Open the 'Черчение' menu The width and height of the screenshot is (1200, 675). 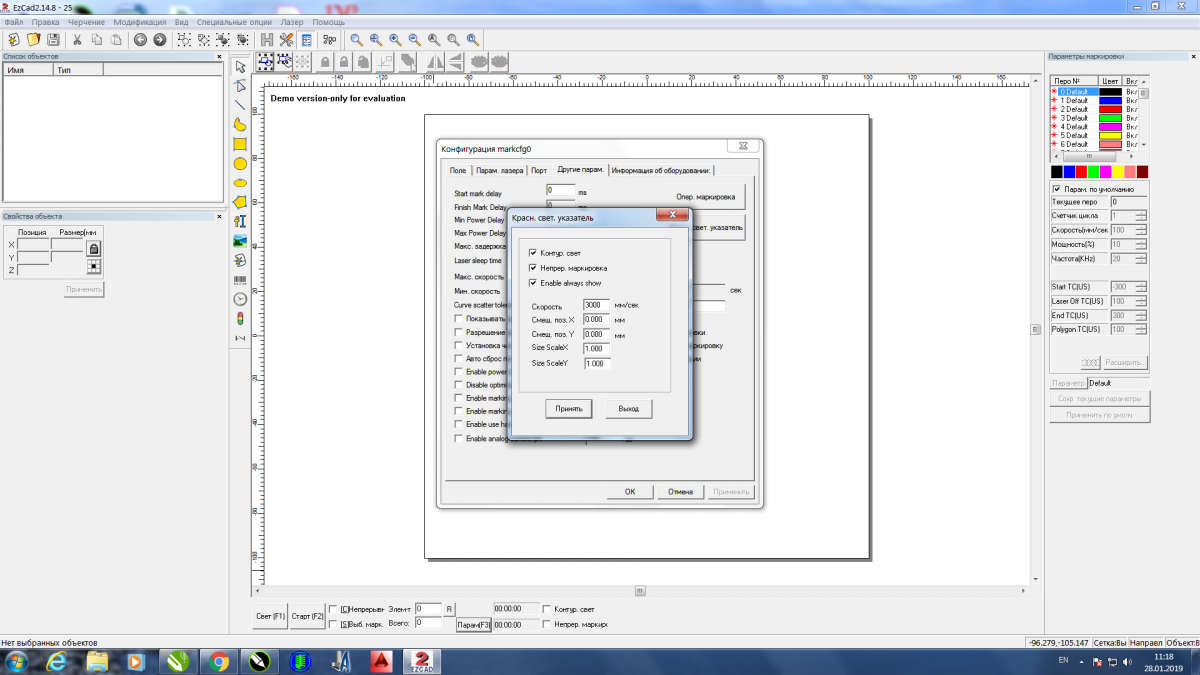(86, 21)
